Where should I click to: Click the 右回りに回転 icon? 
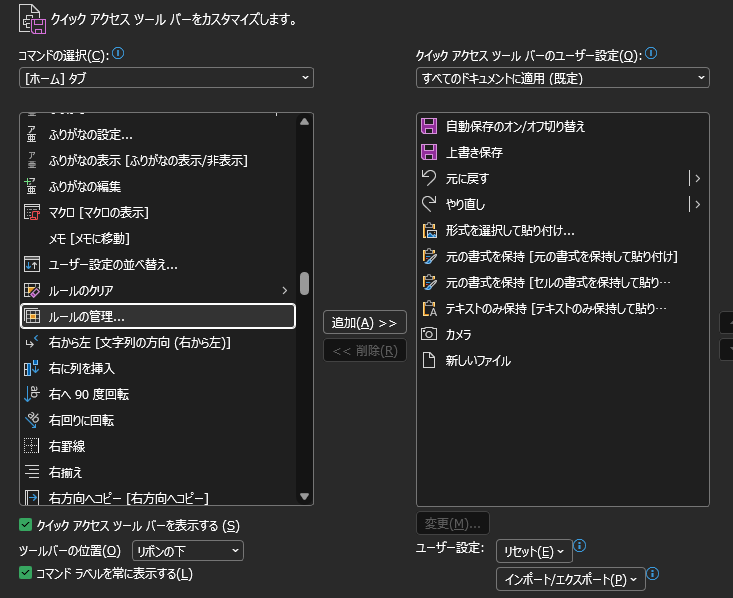[x=31, y=420]
